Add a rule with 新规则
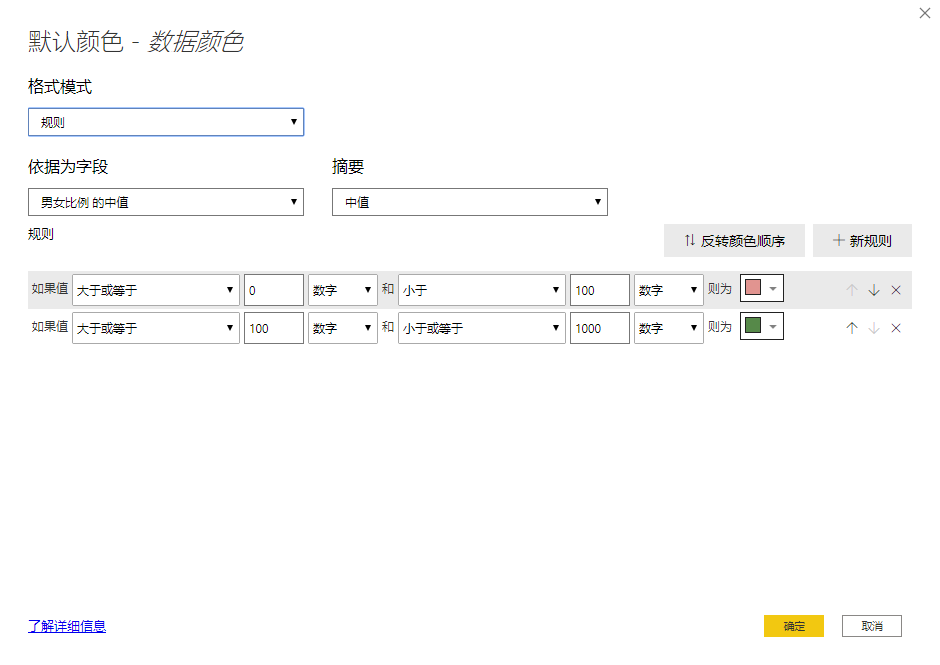The width and height of the screenshot is (940, 665). click(862, 241)
